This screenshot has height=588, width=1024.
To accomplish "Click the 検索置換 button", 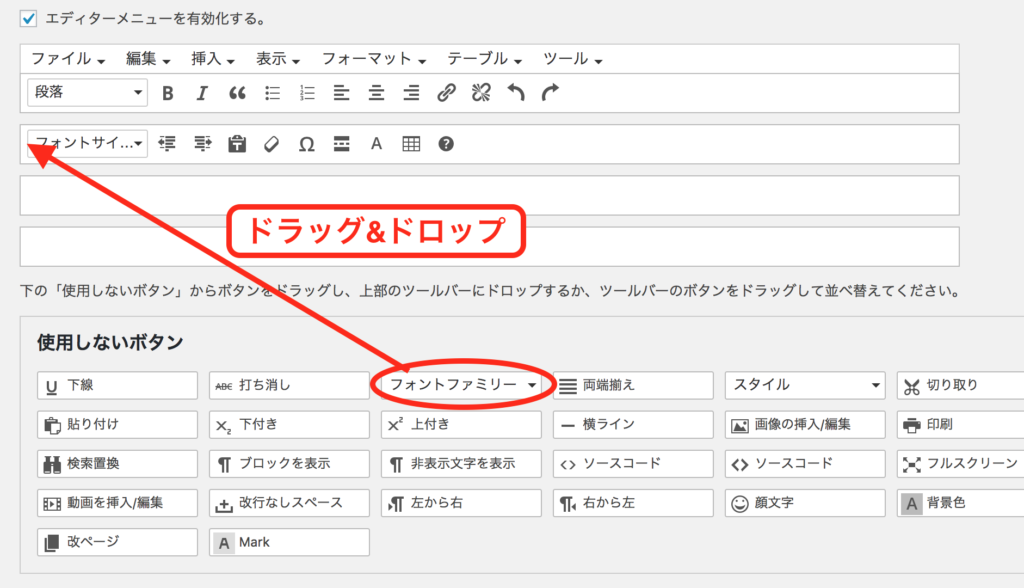I will 118,464.
